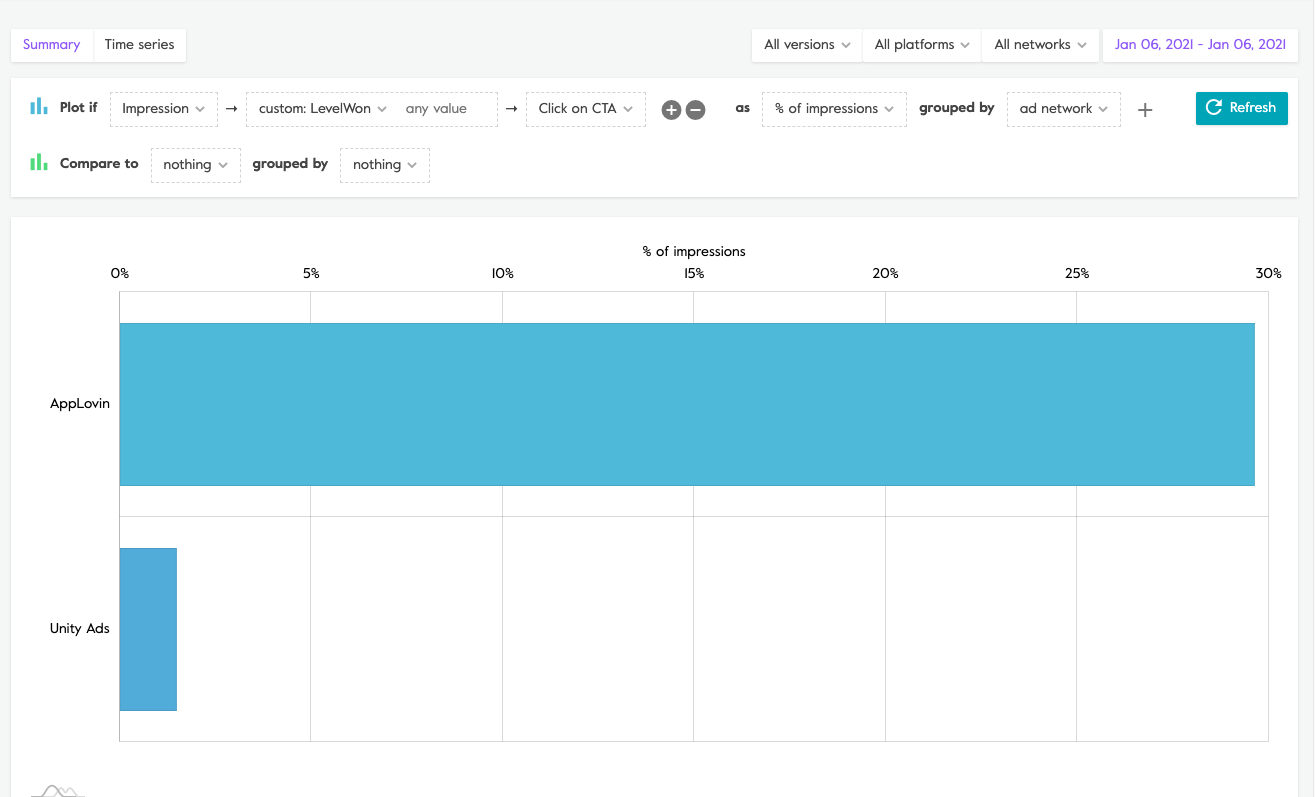Remove a funnel step with minus circle icon
This screenshot has height=797, width=1315.
point(696,110)
